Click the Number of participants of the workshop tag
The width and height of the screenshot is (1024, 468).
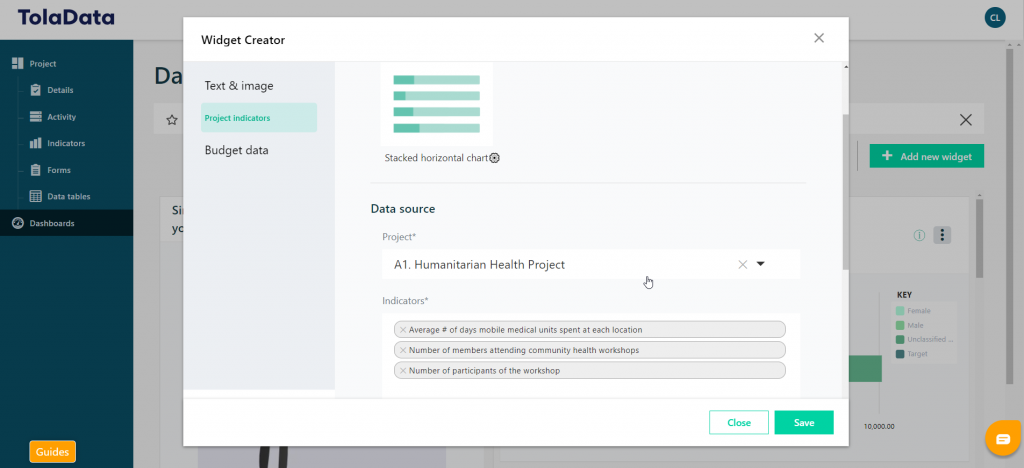[590, 370]
